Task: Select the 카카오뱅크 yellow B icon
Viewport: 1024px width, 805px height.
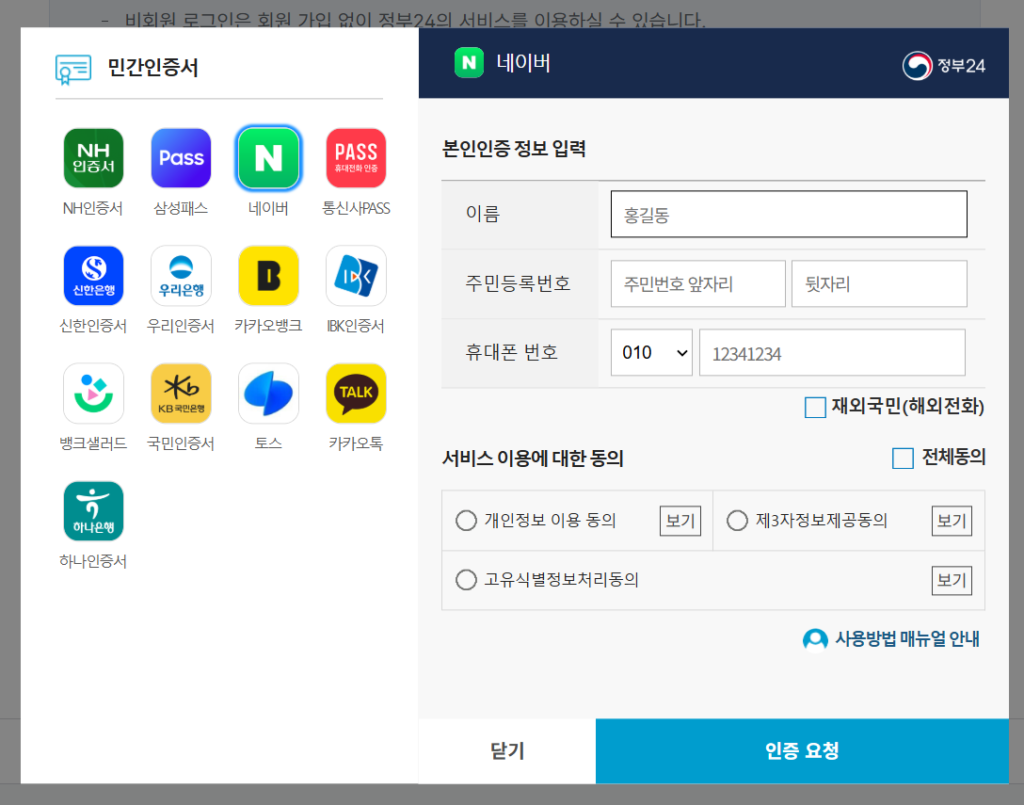Action: tap(268, 276)
